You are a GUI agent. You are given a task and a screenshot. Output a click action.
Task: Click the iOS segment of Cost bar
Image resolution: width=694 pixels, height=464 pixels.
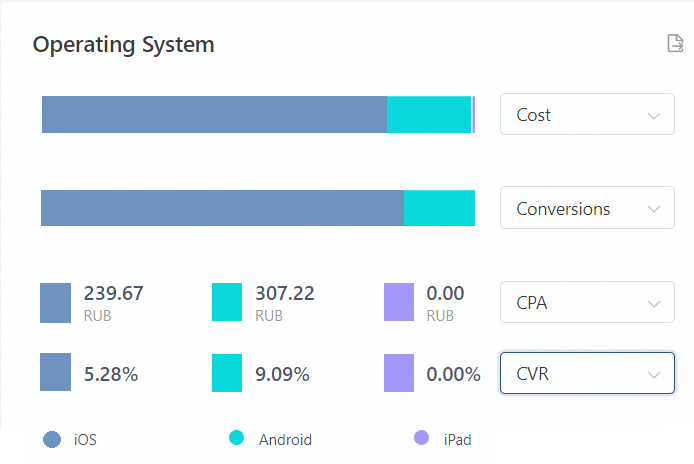pyautogui.click(x=214, y=115)
